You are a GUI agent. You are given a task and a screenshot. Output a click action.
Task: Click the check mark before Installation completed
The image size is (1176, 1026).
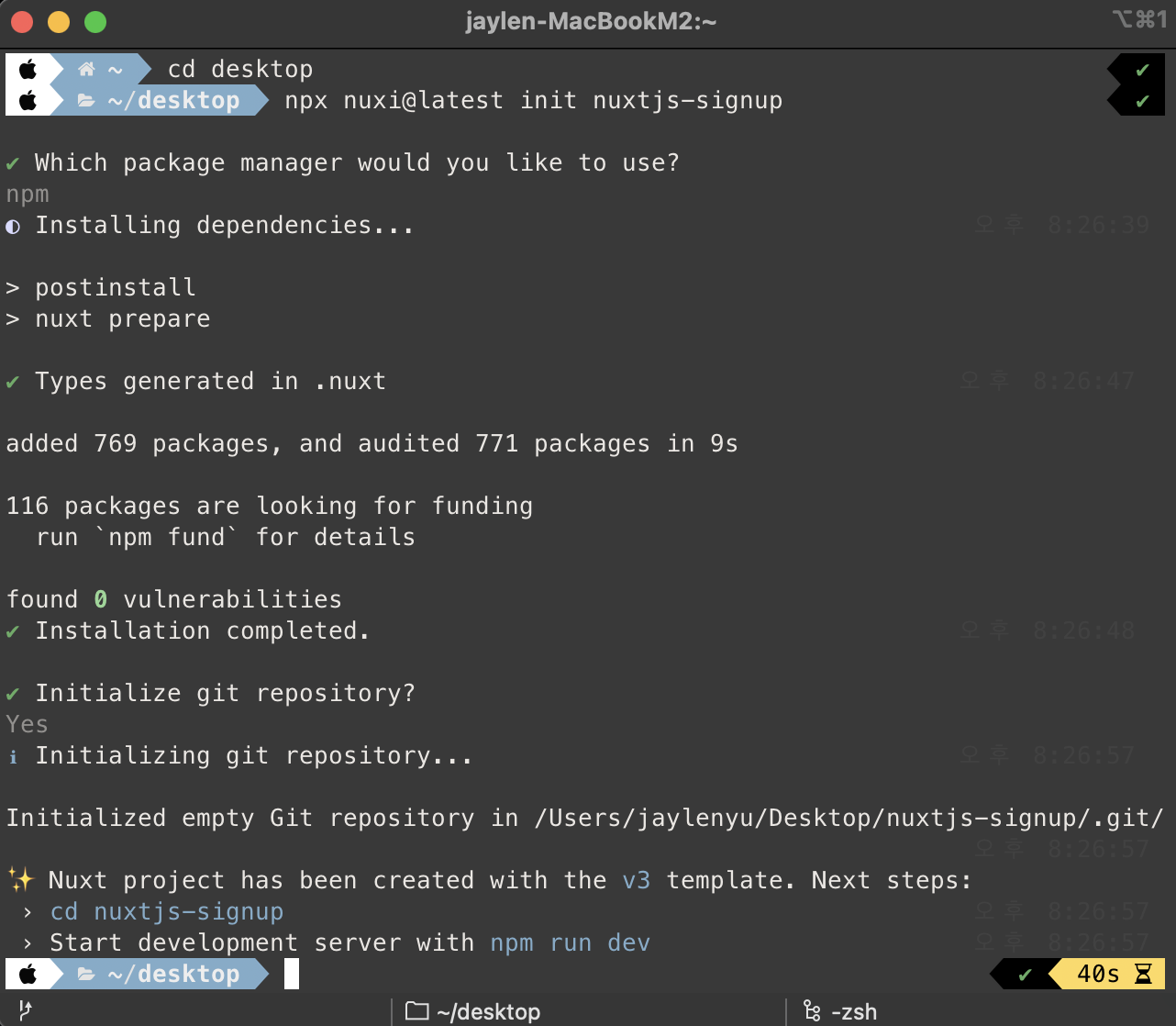click(13, 631)
